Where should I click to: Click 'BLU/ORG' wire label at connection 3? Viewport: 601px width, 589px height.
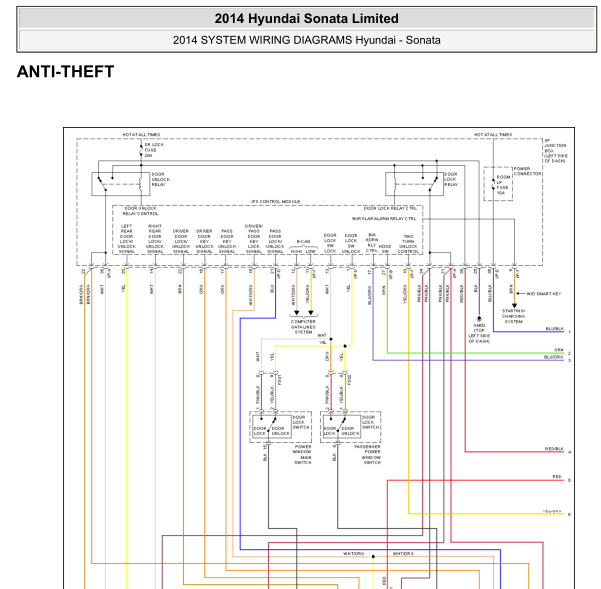tap(554, 357)
